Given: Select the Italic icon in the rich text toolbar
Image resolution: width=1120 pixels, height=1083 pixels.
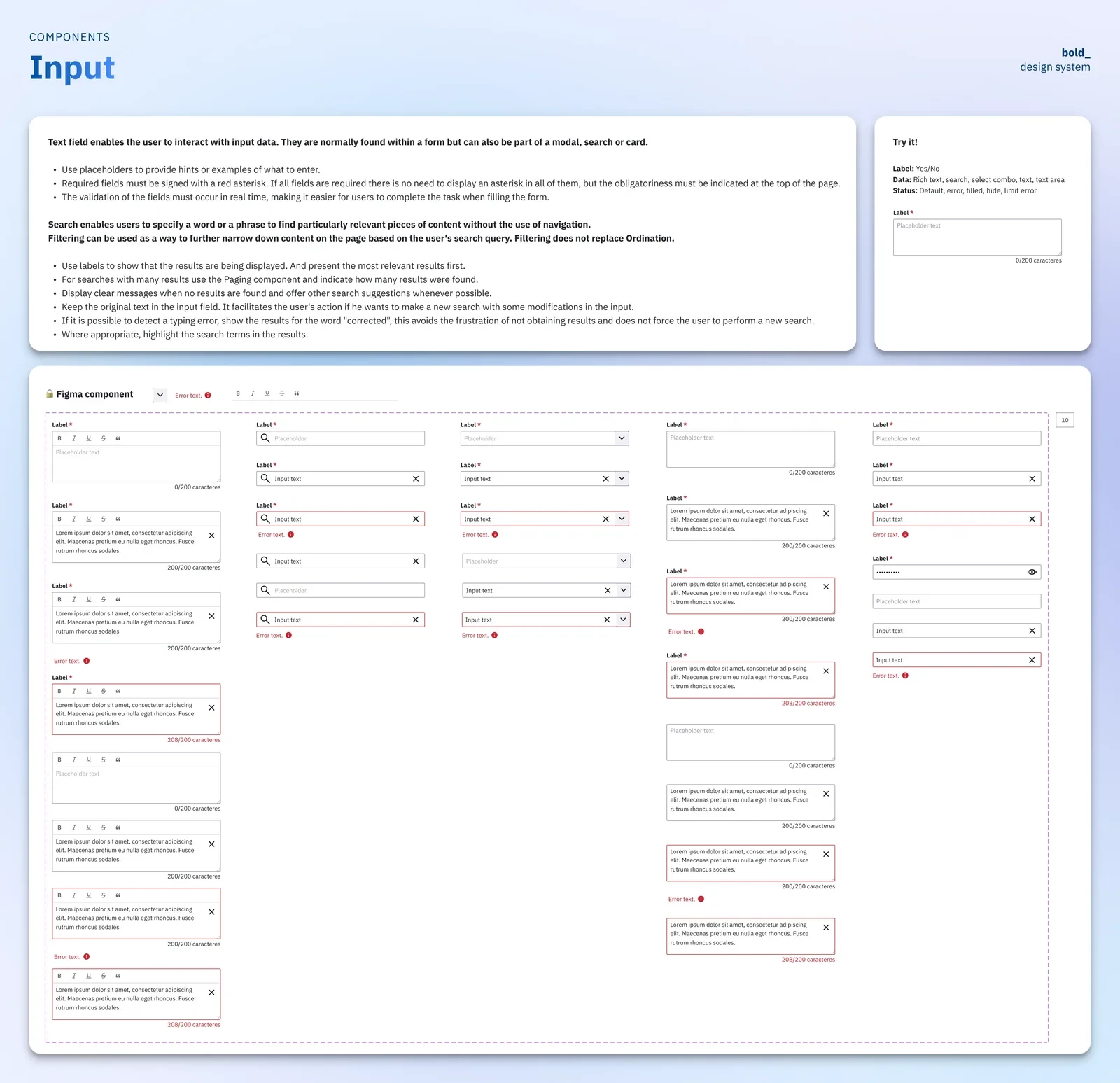Looking at the screenshot, I should pos(253,393).
